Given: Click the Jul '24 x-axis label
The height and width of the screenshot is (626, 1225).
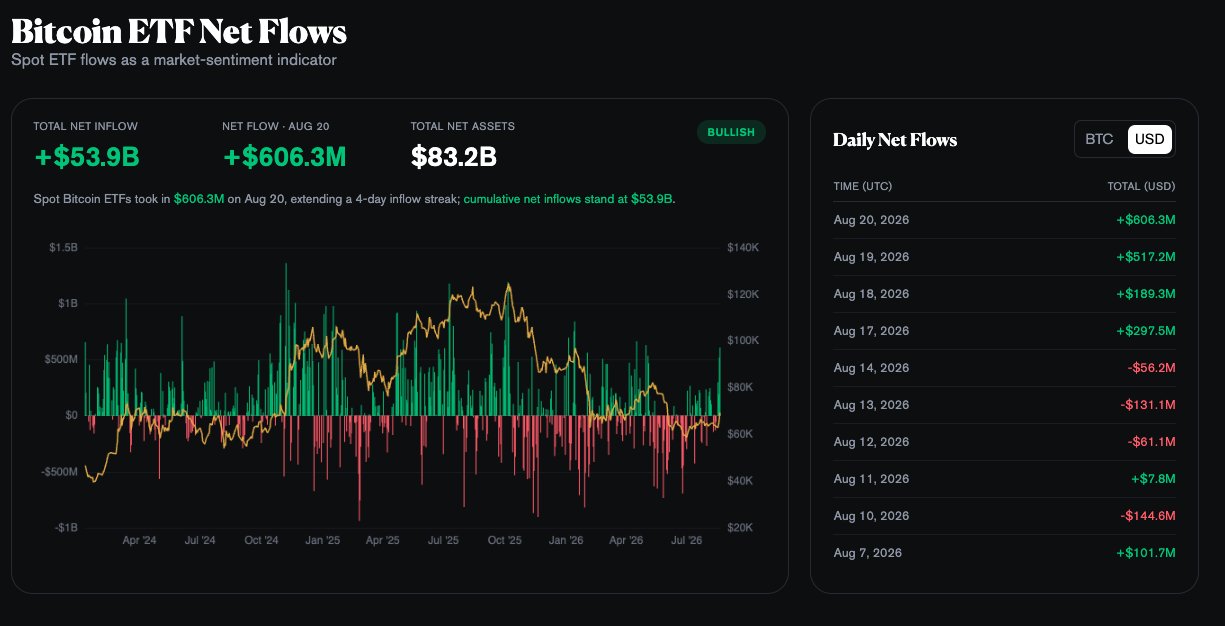Looking at the screenshot, I should coord(200,540).
